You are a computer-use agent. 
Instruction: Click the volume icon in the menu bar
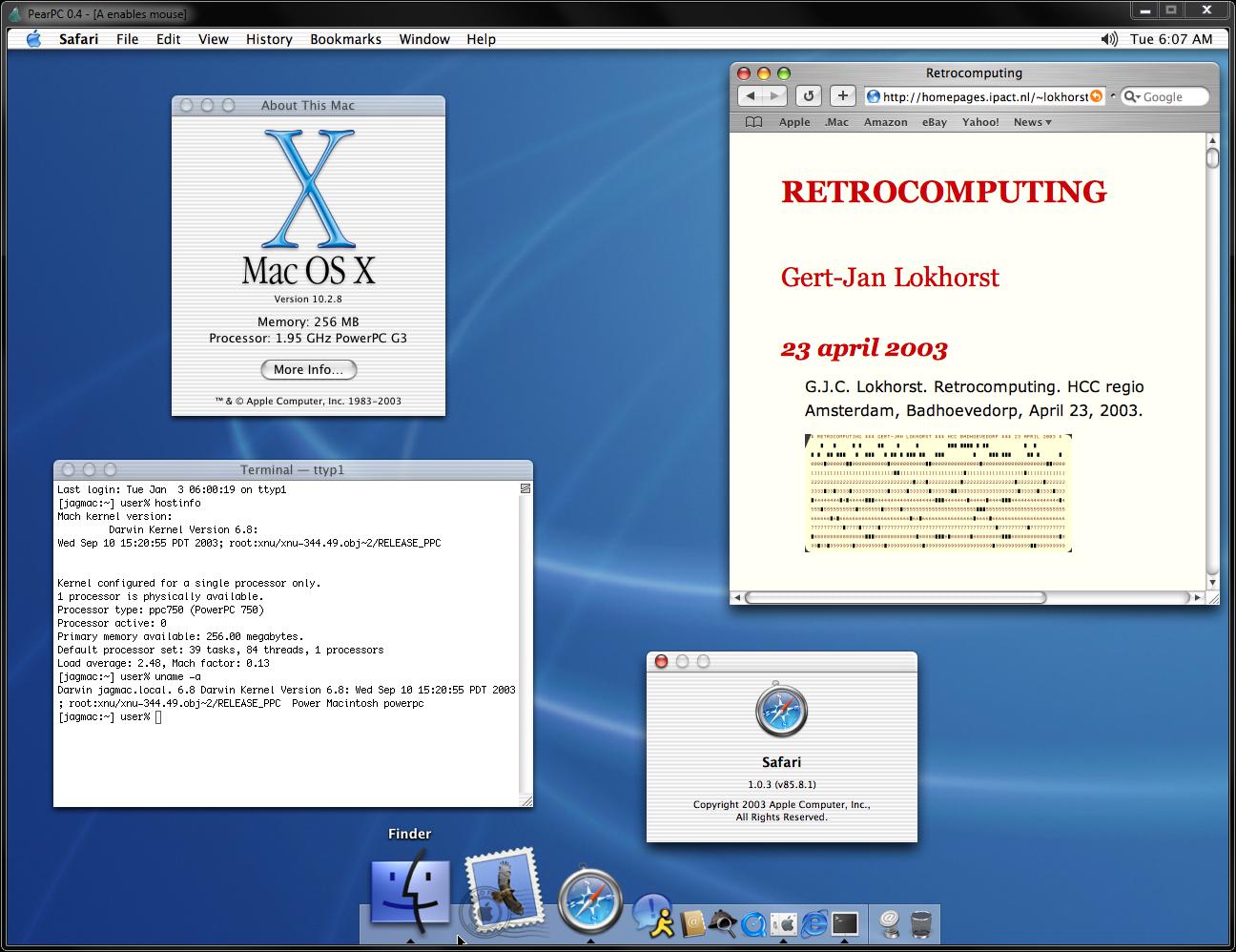pos(1108,39)
